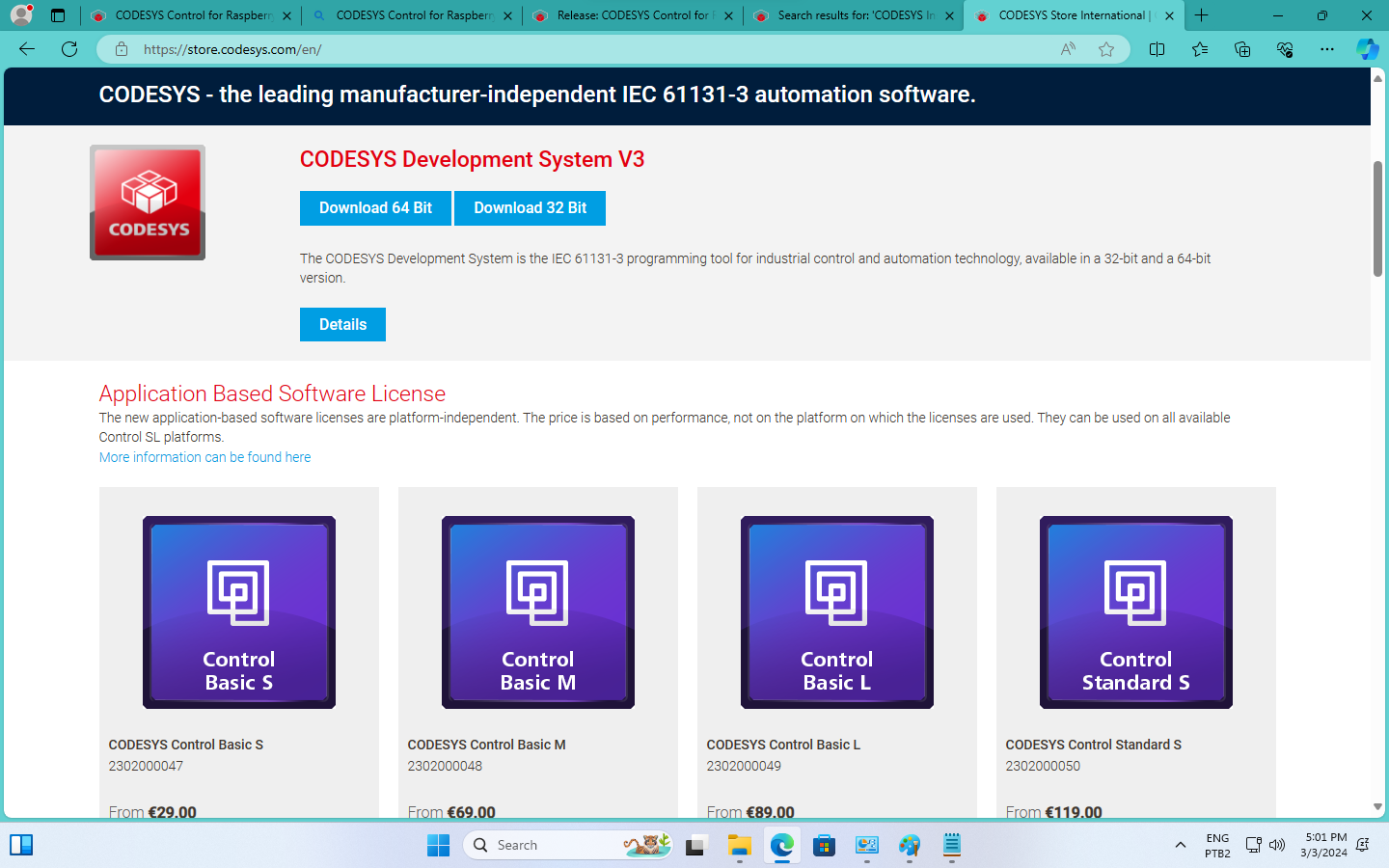The image size is (1389, 868).
Task: Switch the ENG PTB2 input language
Action: pyautogui.click(x=1217, y=845)
